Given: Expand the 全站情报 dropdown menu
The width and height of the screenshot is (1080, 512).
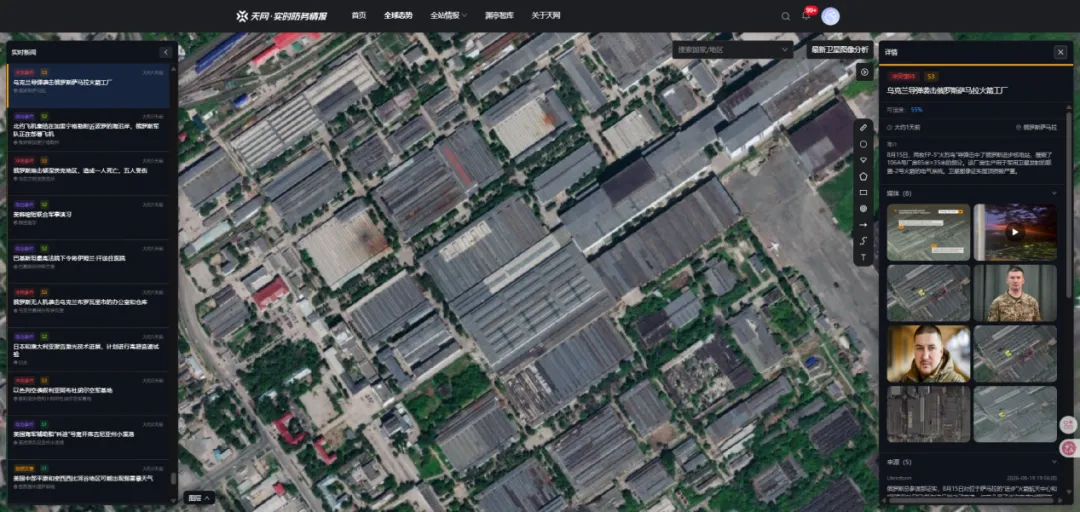Looking at the screenshot, I should [448, 16].
